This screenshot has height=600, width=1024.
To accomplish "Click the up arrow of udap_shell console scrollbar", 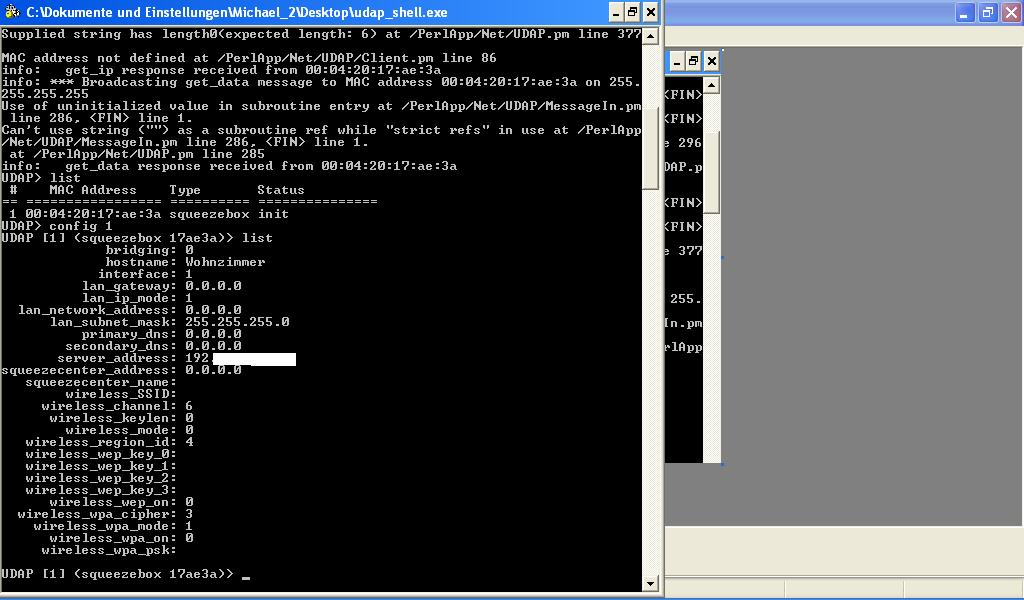I will [x=651, y=35].
